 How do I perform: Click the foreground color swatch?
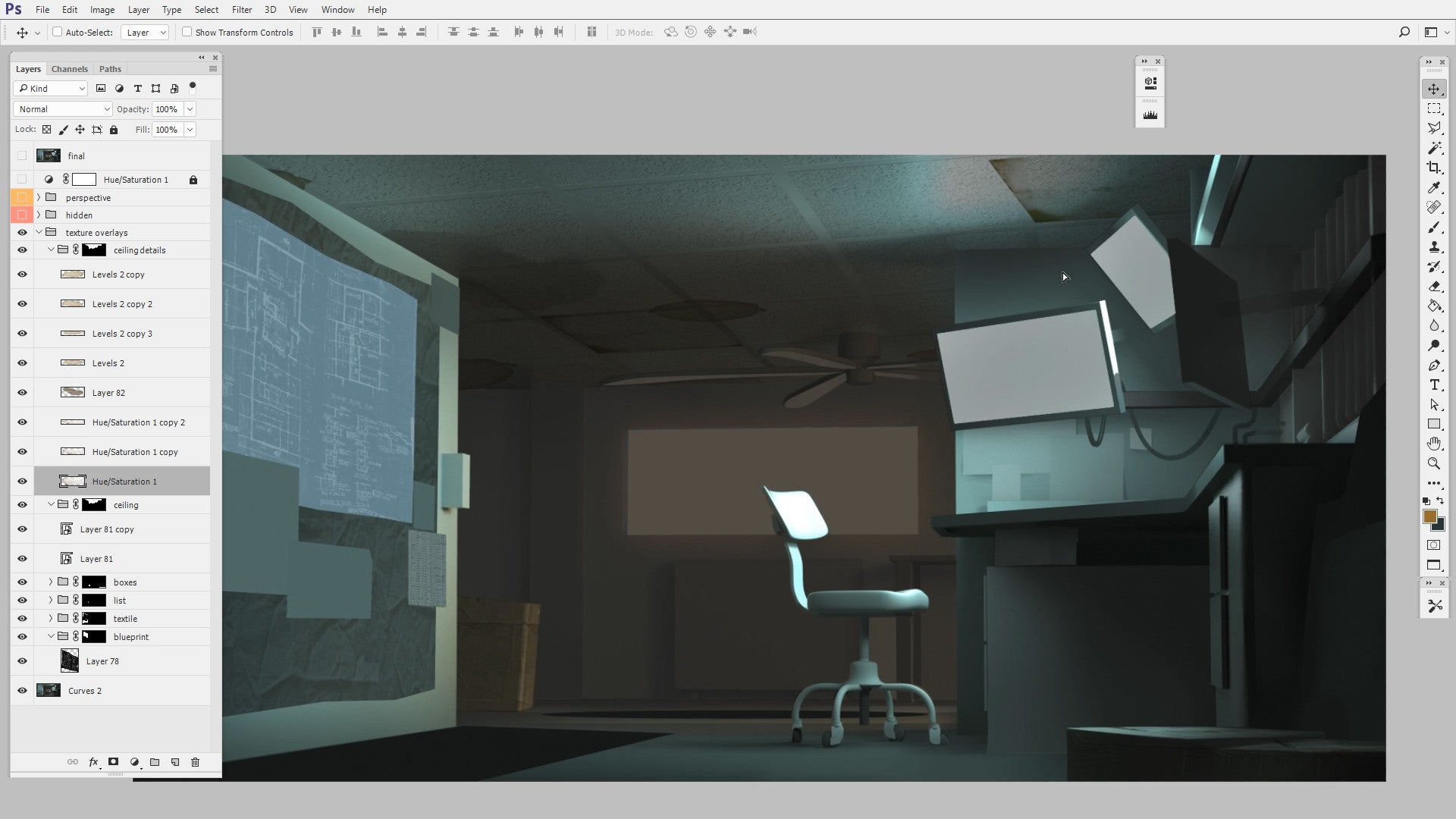click(1429, 516)
